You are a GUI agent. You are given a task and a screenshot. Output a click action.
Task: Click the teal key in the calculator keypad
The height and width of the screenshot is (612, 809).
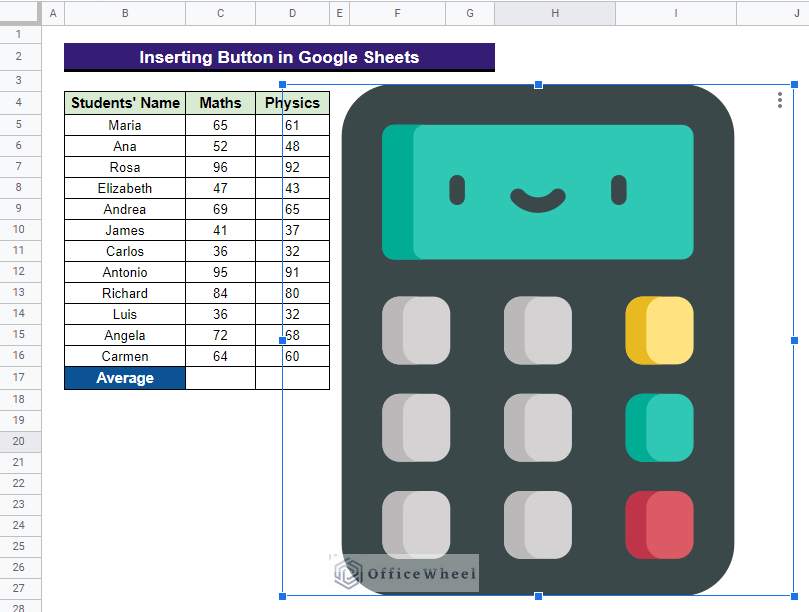tap(659, 428)
